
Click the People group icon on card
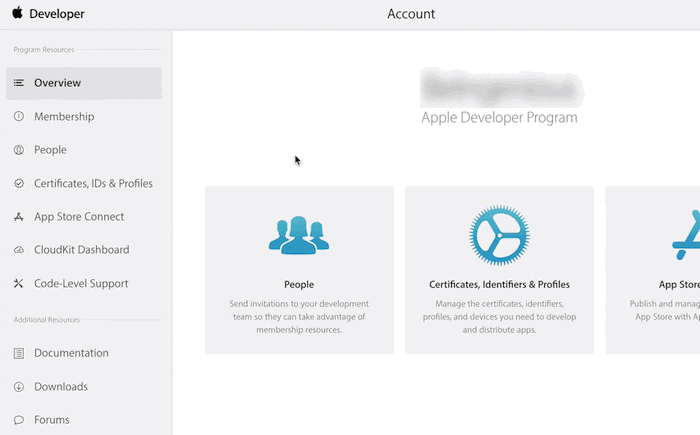(299, 235)
